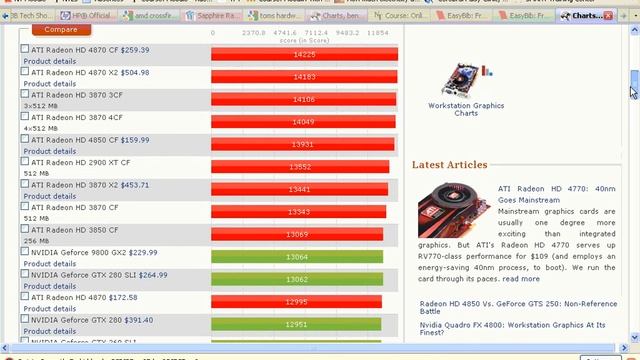This screenshot has width=640, height=360.
Task: Click the green bar showing 12951
Action: tap(296, 324)
